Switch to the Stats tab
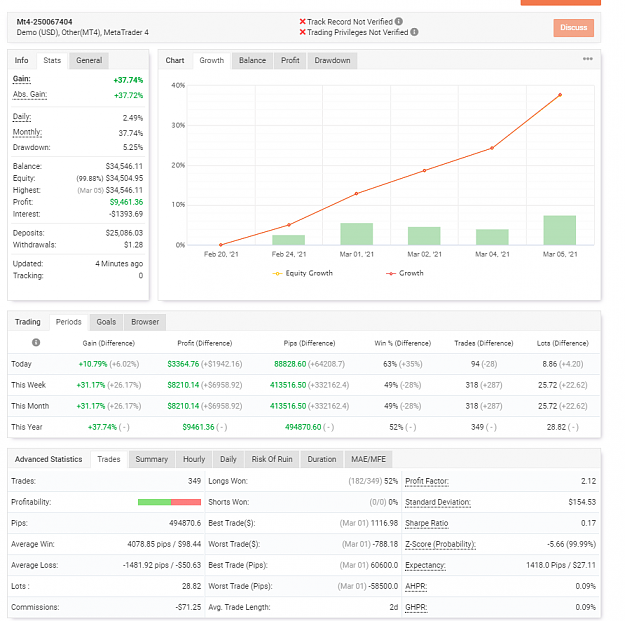Screen dimensions: 625x621 [x=52, y=61]
